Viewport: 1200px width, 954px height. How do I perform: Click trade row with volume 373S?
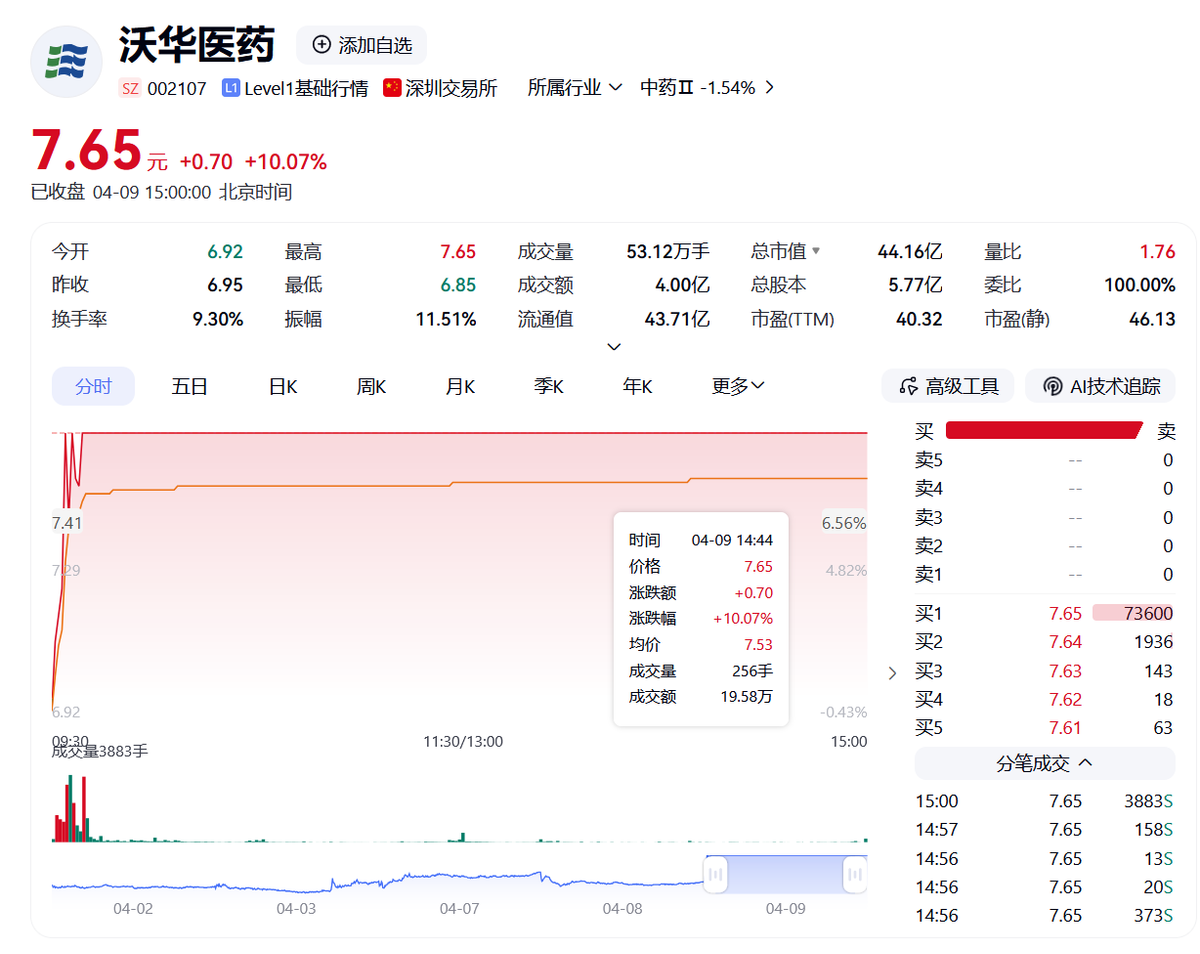click(1045, 915)
